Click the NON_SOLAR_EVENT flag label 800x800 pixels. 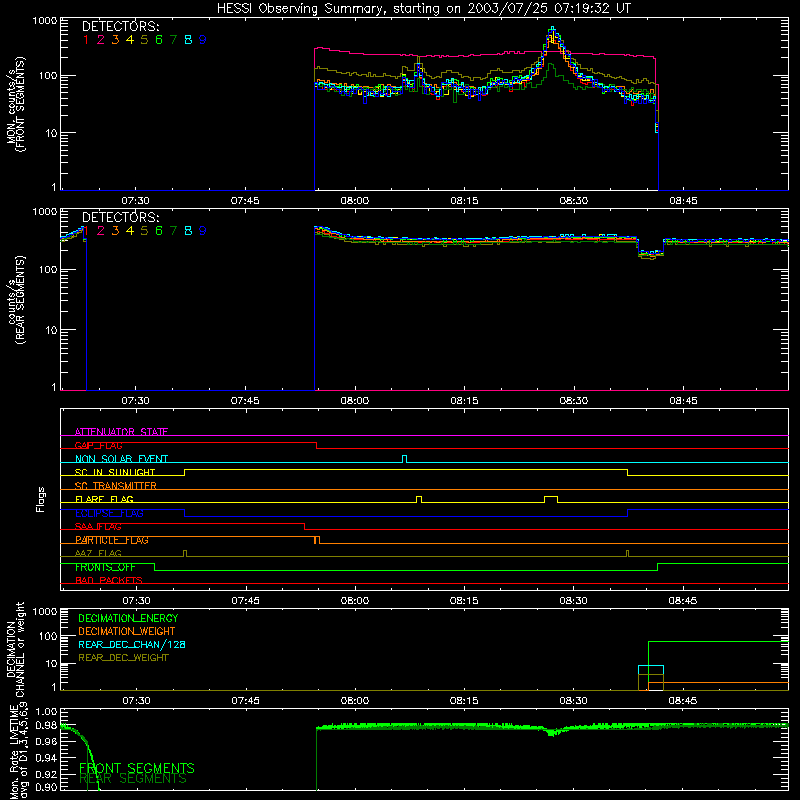coord(121,459)
